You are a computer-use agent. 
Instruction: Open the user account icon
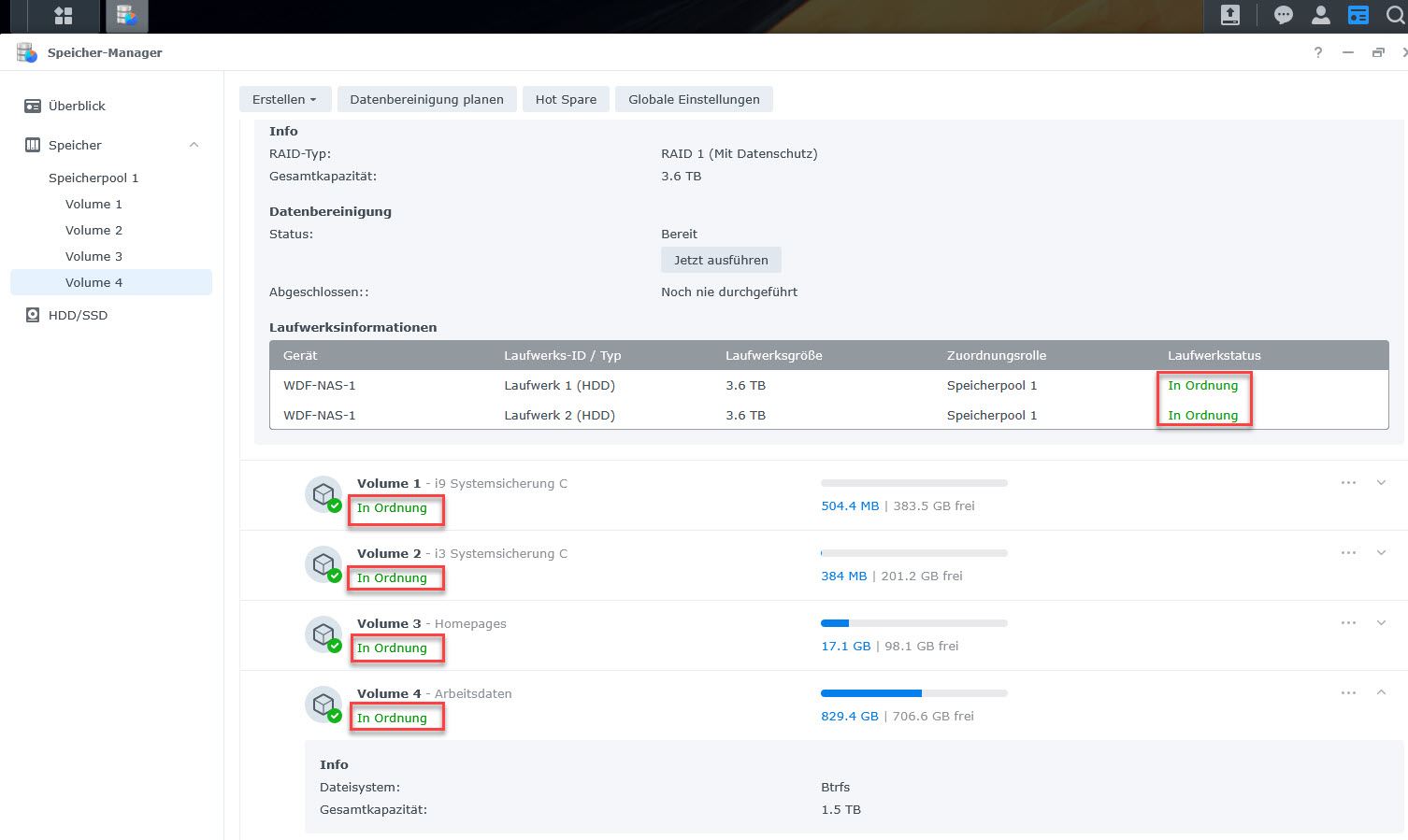(1320, 16)
